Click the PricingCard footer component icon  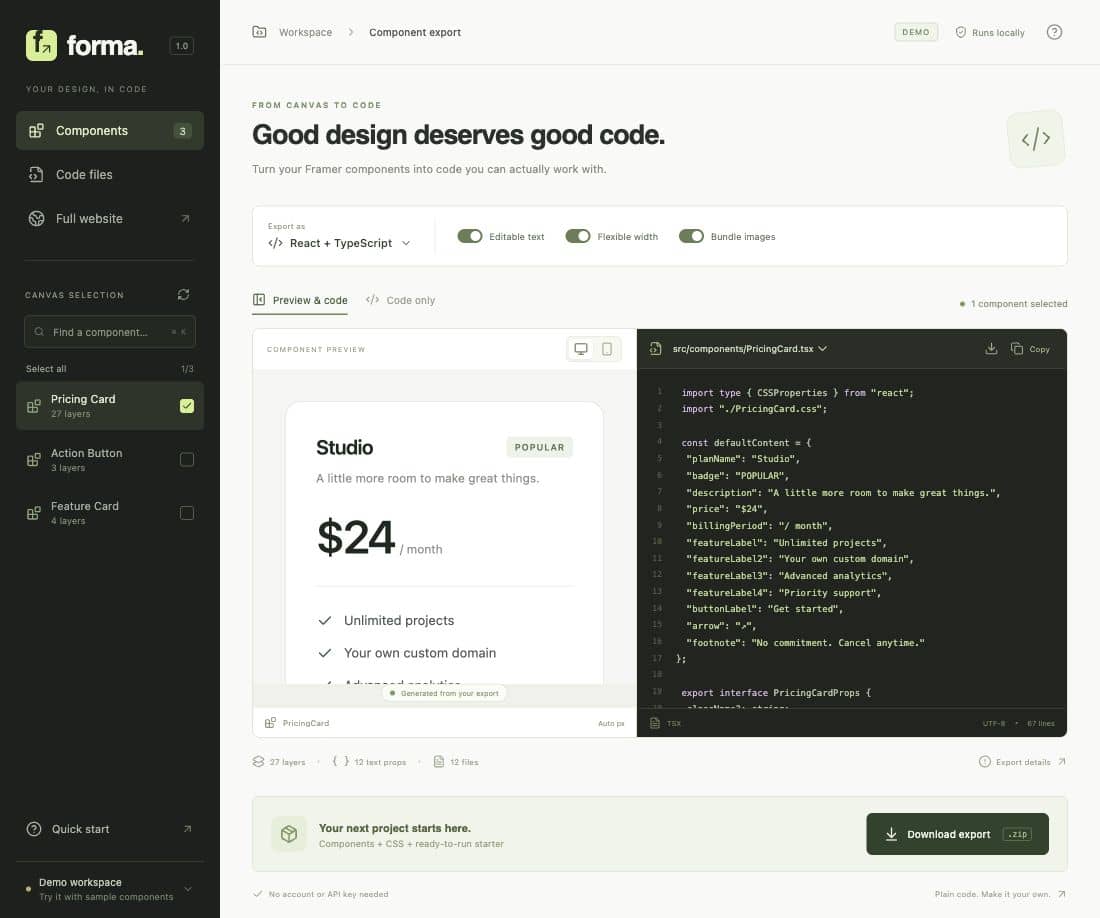[270, 723]
